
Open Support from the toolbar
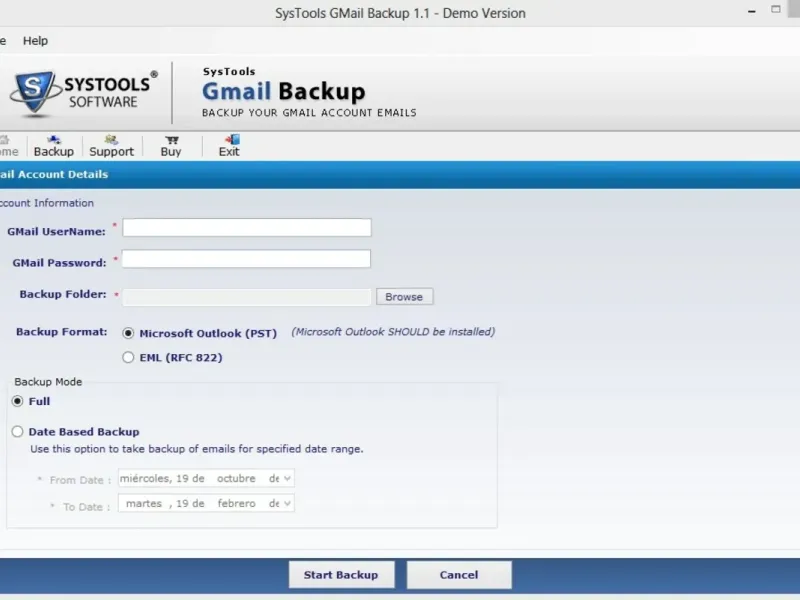click(111, 146)
